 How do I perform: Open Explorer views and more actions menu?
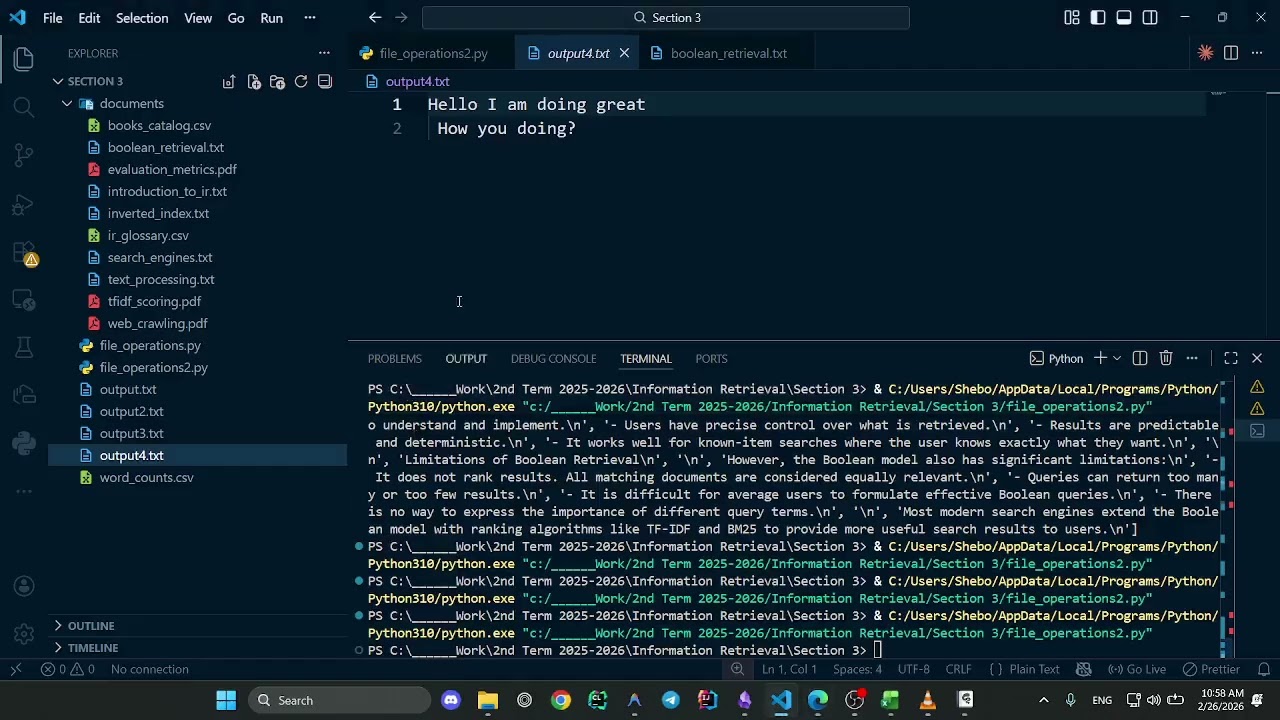pos(324,53)
